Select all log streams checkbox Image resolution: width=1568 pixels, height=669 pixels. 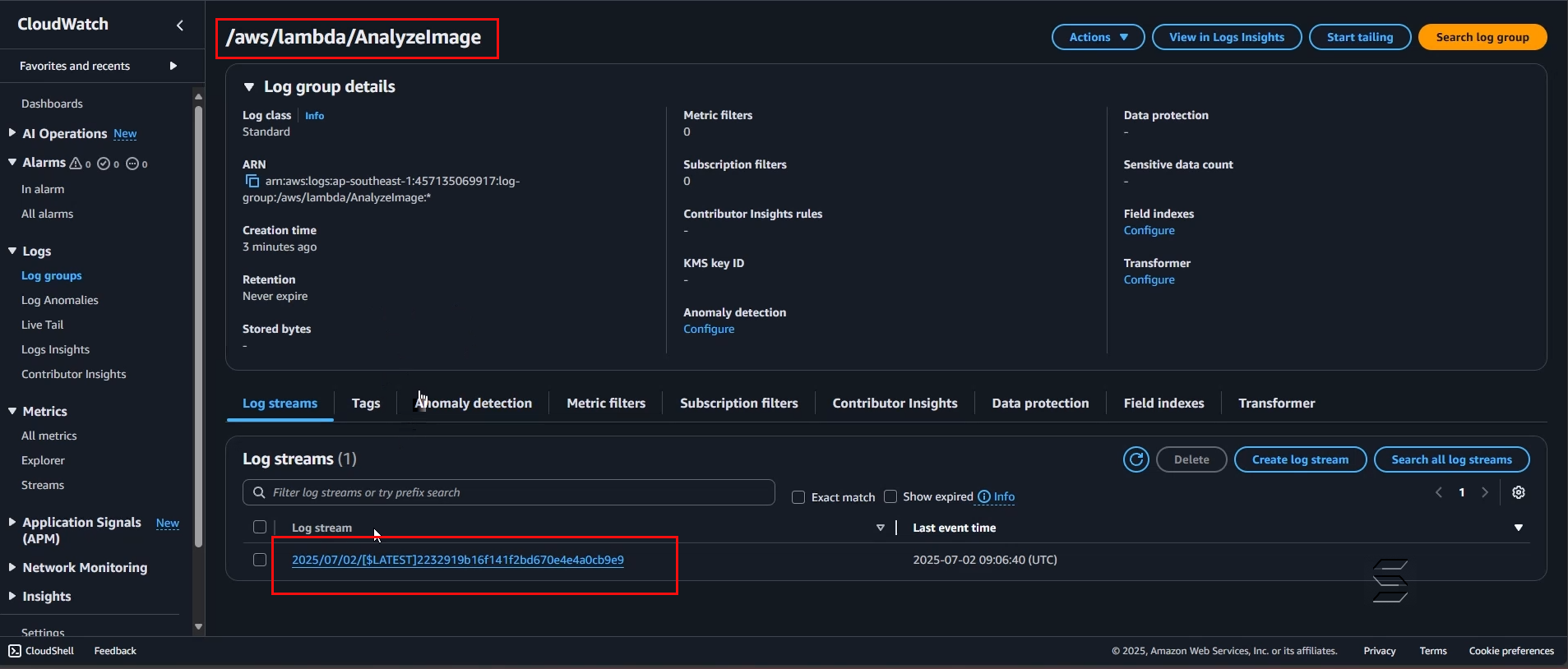point(260,527)
